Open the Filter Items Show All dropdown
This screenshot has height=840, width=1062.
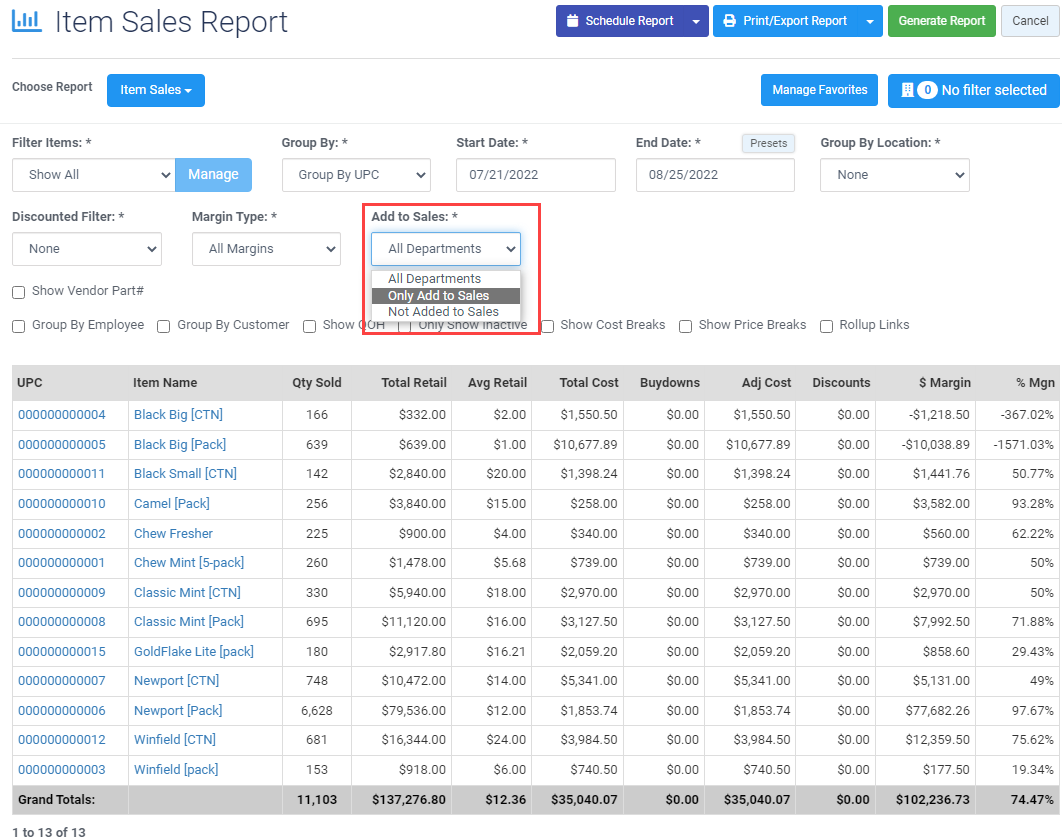93,175
